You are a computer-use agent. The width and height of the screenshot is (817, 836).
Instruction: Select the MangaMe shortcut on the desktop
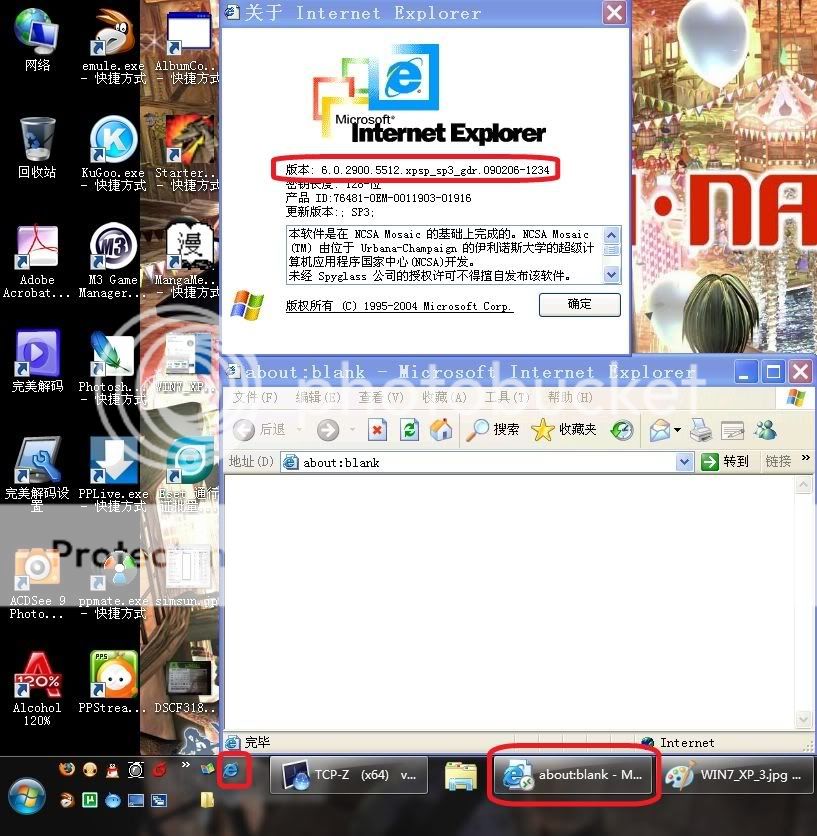(188, 261)
